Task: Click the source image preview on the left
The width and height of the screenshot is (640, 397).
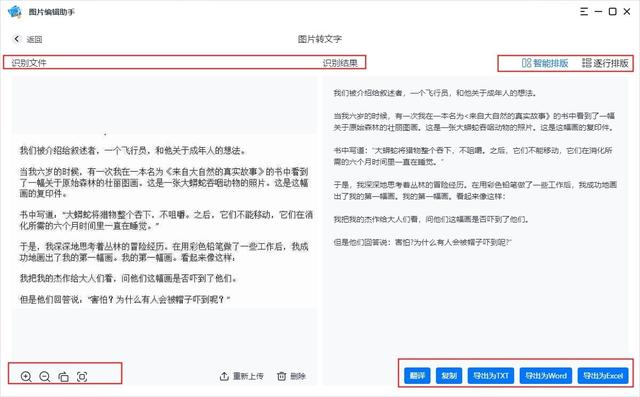Action: pyautogui.click(x=164, y=220)
